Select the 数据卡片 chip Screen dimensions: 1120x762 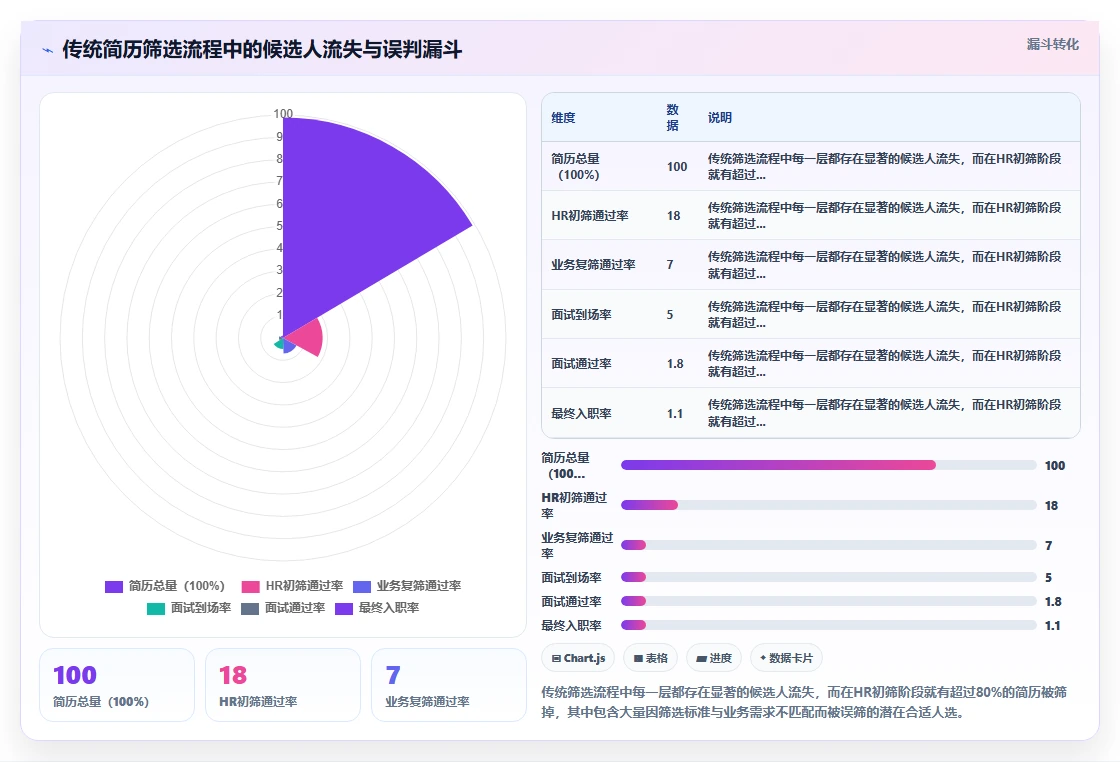[x=786, y=658]
